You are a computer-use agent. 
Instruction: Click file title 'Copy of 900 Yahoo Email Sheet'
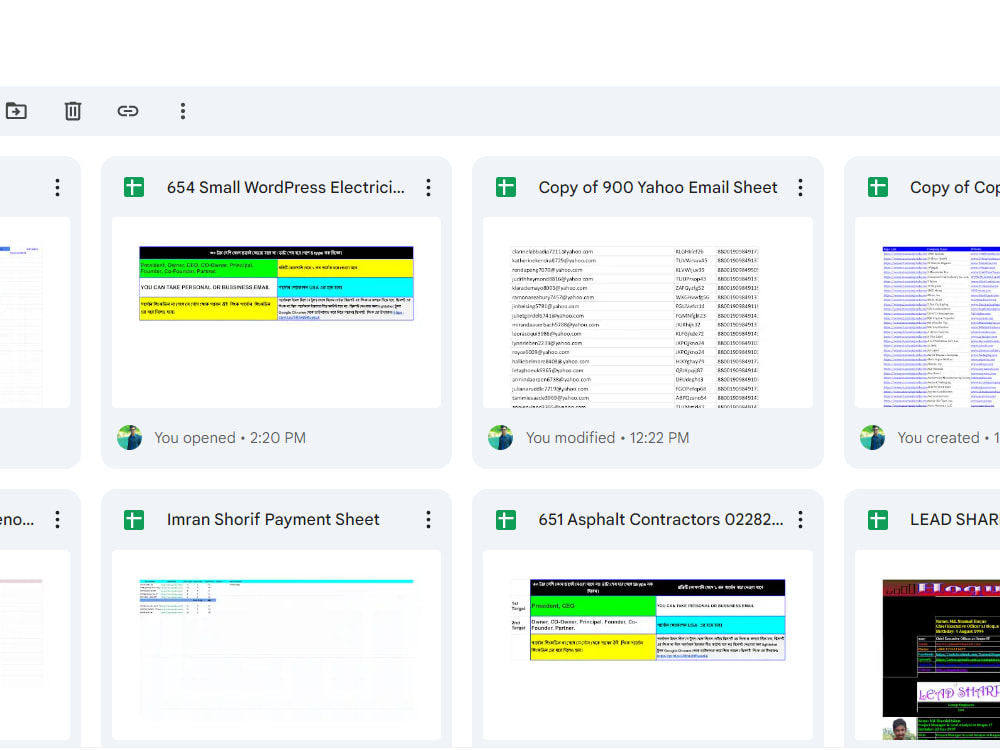[658, 188]
